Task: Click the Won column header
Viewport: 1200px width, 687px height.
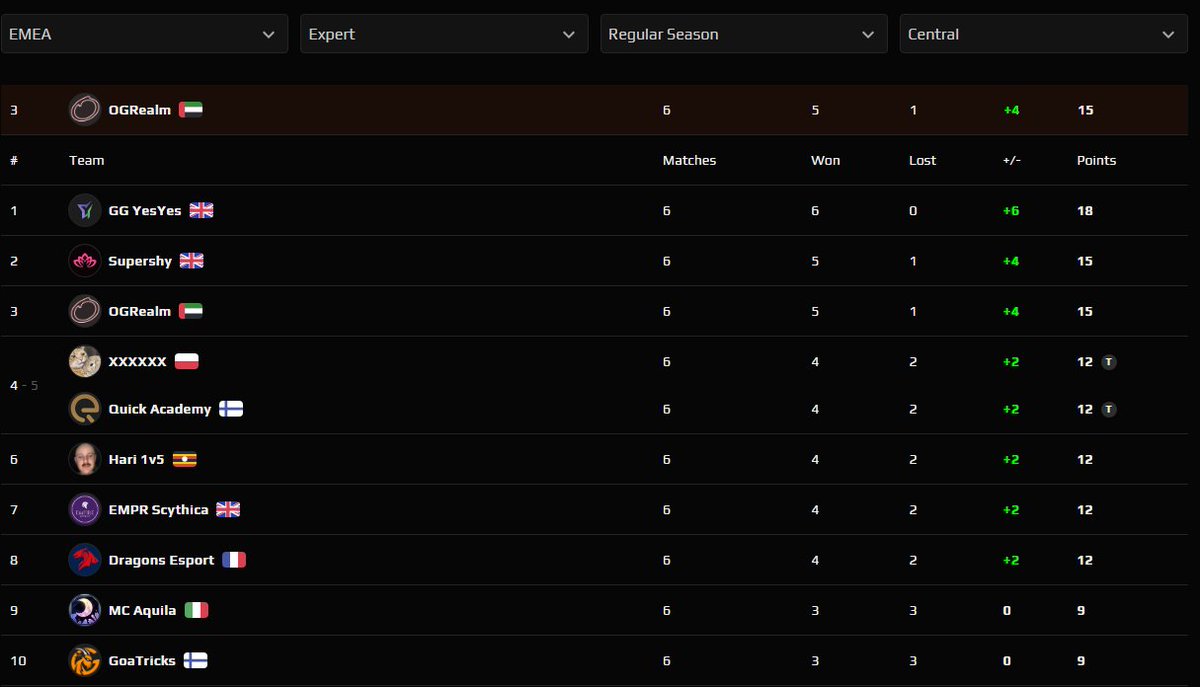Action: tap(825, 160)
